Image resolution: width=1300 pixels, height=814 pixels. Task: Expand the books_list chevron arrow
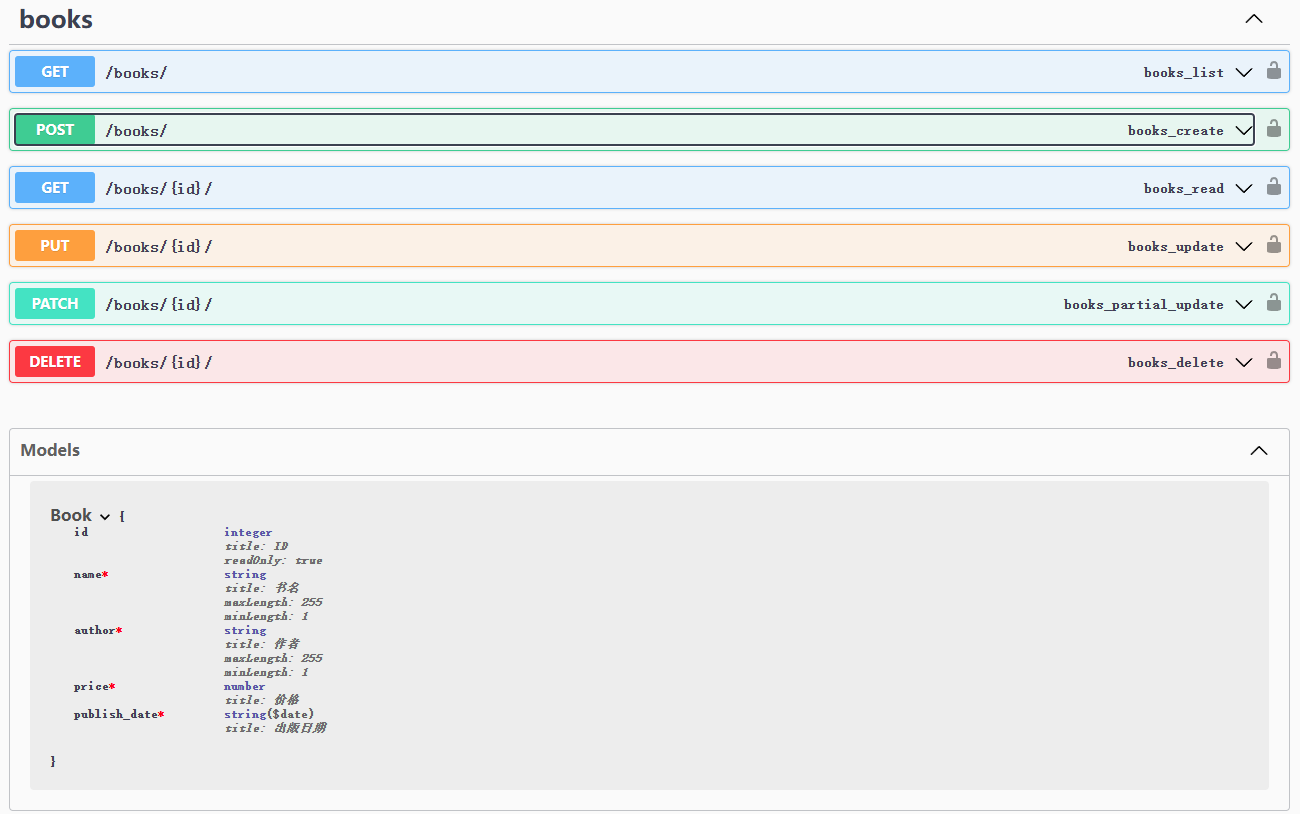pos(1243,72)
